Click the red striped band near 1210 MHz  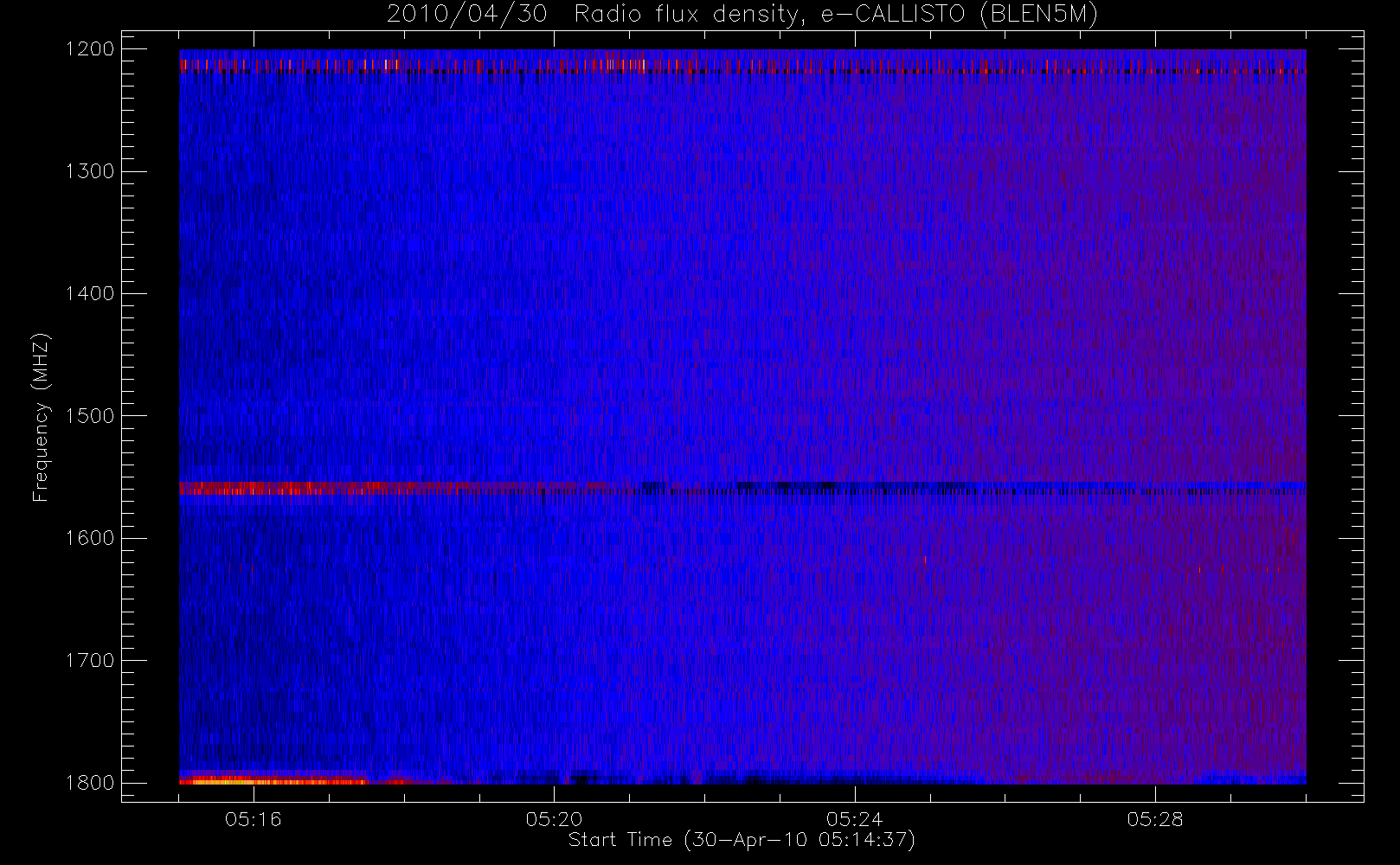point(742,66)
